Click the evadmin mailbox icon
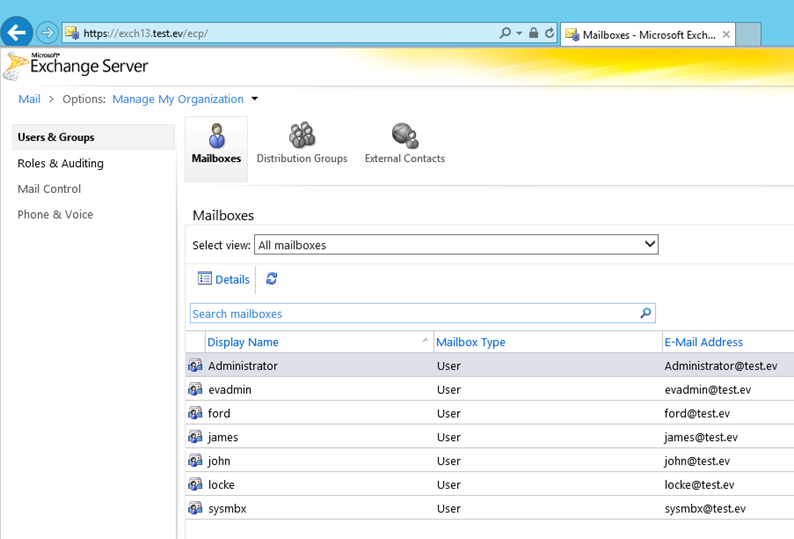This screenshot has width=794, height=539. point(195,389)
